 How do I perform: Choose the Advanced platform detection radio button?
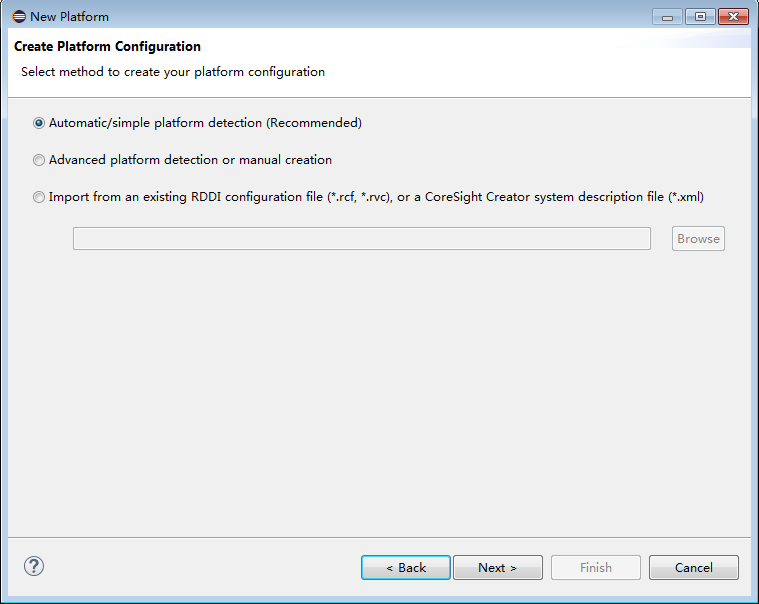[x=39, y=160]
